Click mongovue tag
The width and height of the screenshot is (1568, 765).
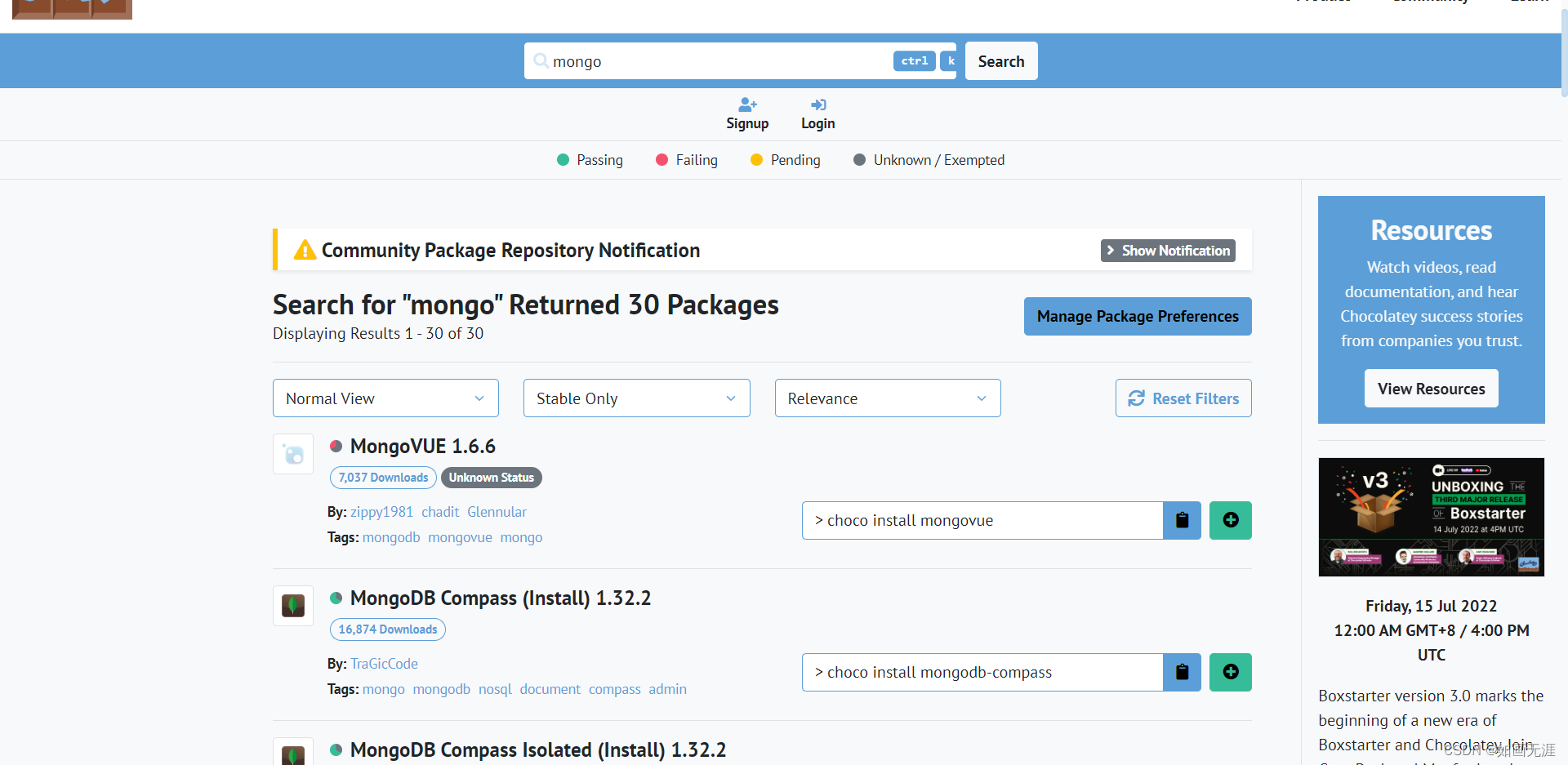coord(460,537)
